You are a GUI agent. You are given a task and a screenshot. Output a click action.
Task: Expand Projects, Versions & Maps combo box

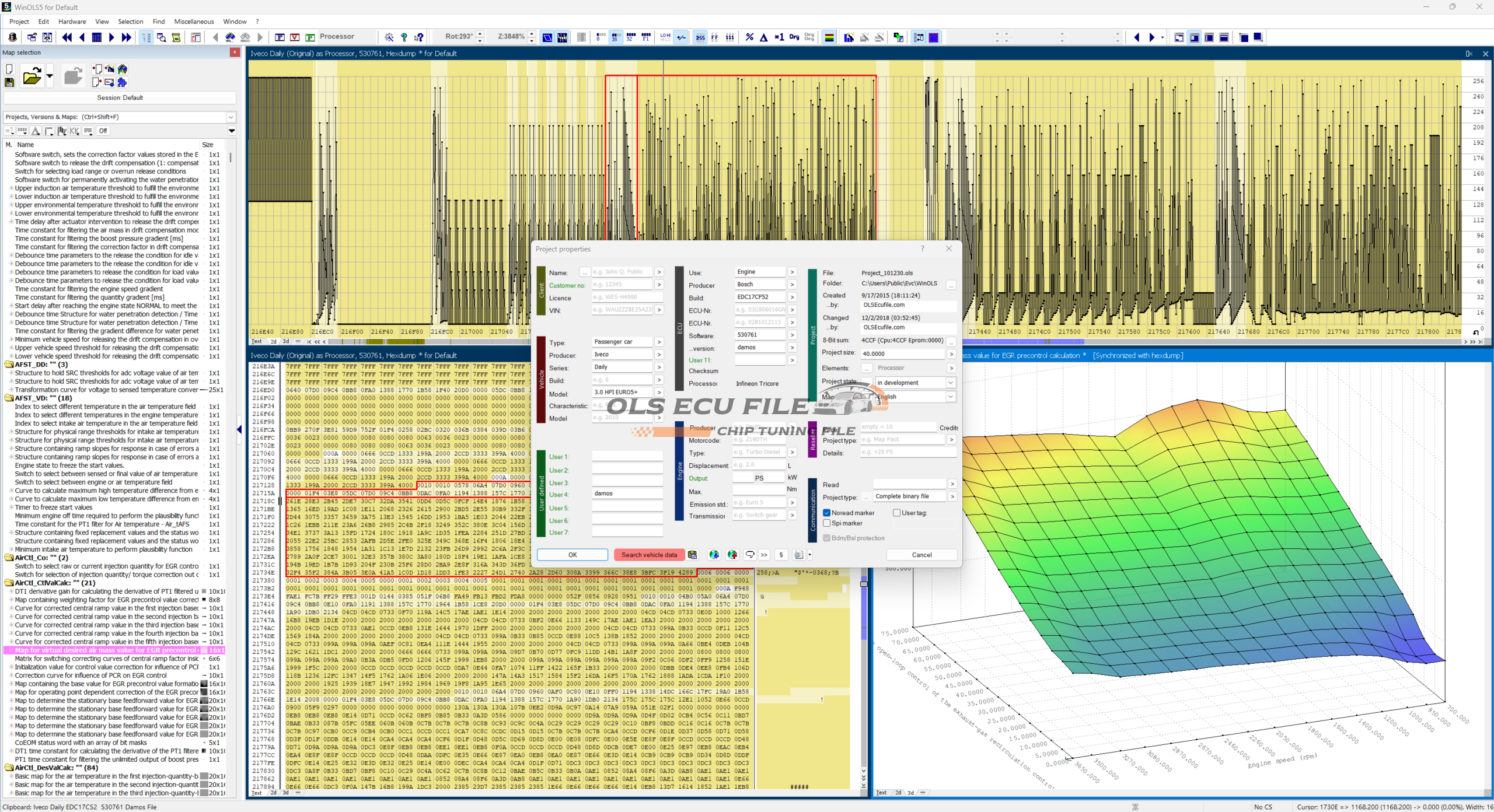231,117
